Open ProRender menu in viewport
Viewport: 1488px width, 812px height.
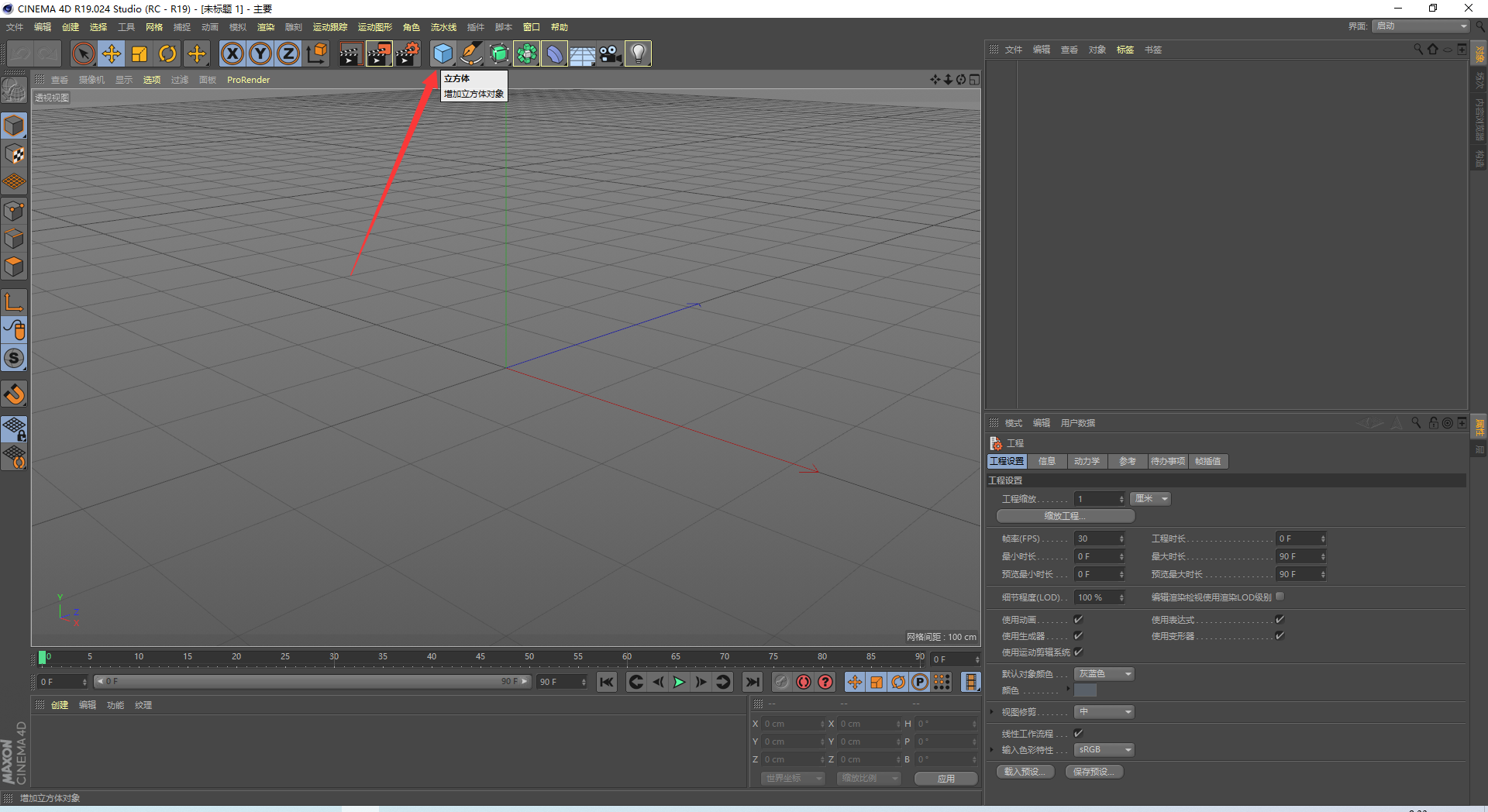[x=248, y=80]
